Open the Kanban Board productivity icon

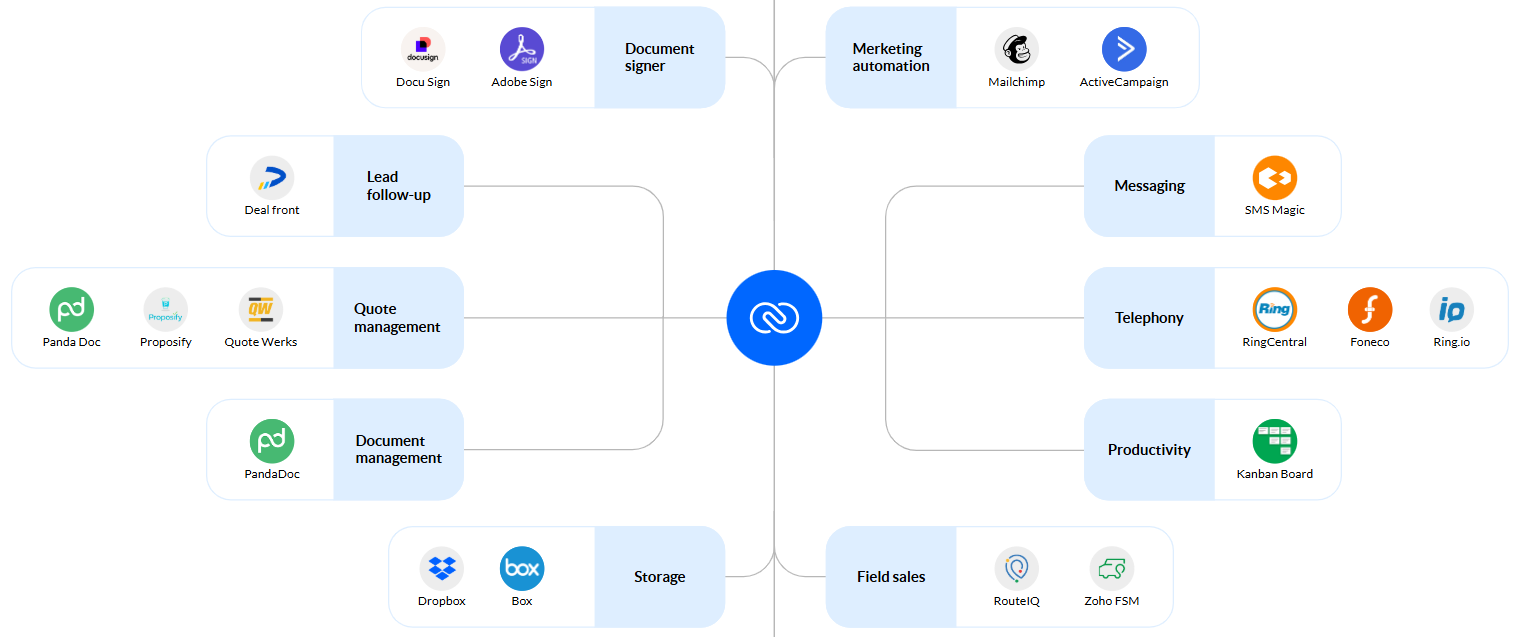(1274, 440)
